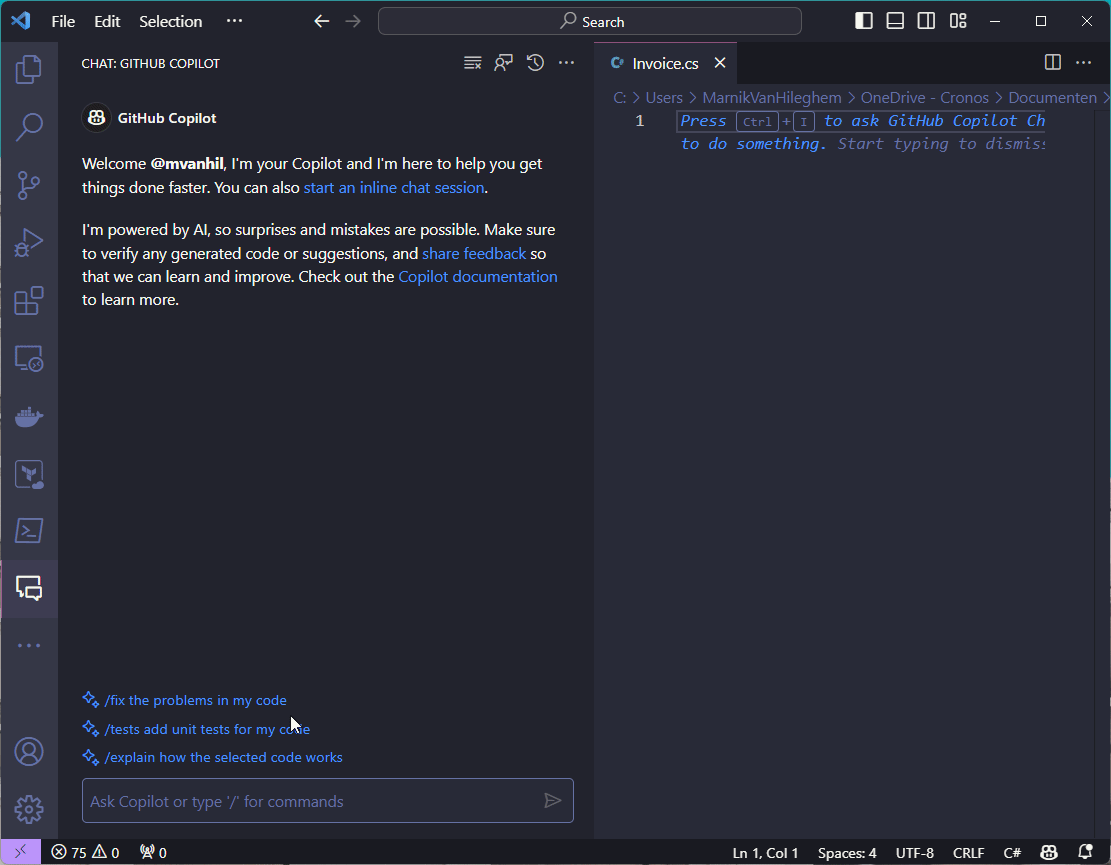The width and height of the screenshot is (1111, 865).
Task: Click '/explain how the selected code works'
Action: (x=223, y=757)
